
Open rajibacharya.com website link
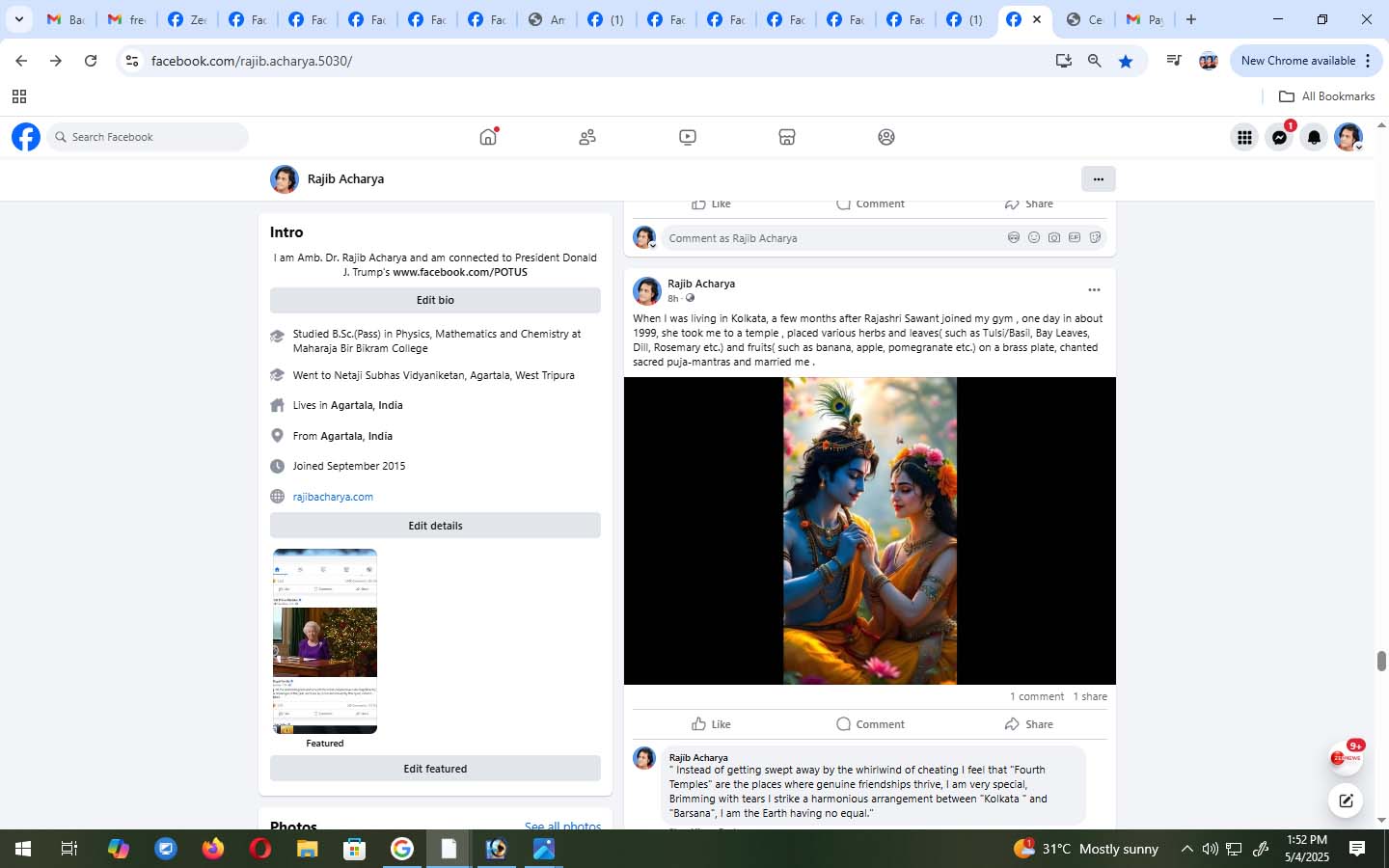[333, 497]
